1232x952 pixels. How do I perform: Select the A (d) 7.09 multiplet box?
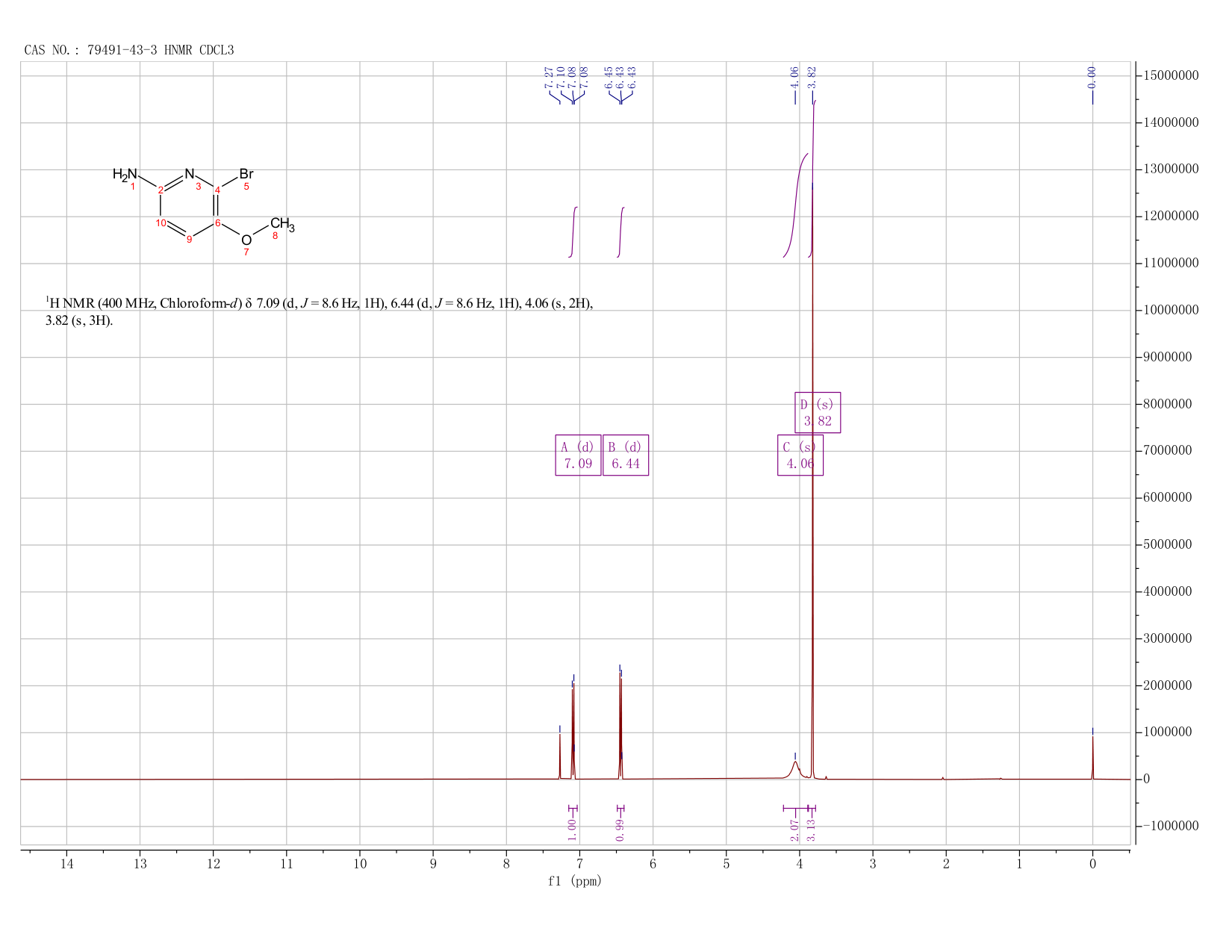tap(579, 455)
